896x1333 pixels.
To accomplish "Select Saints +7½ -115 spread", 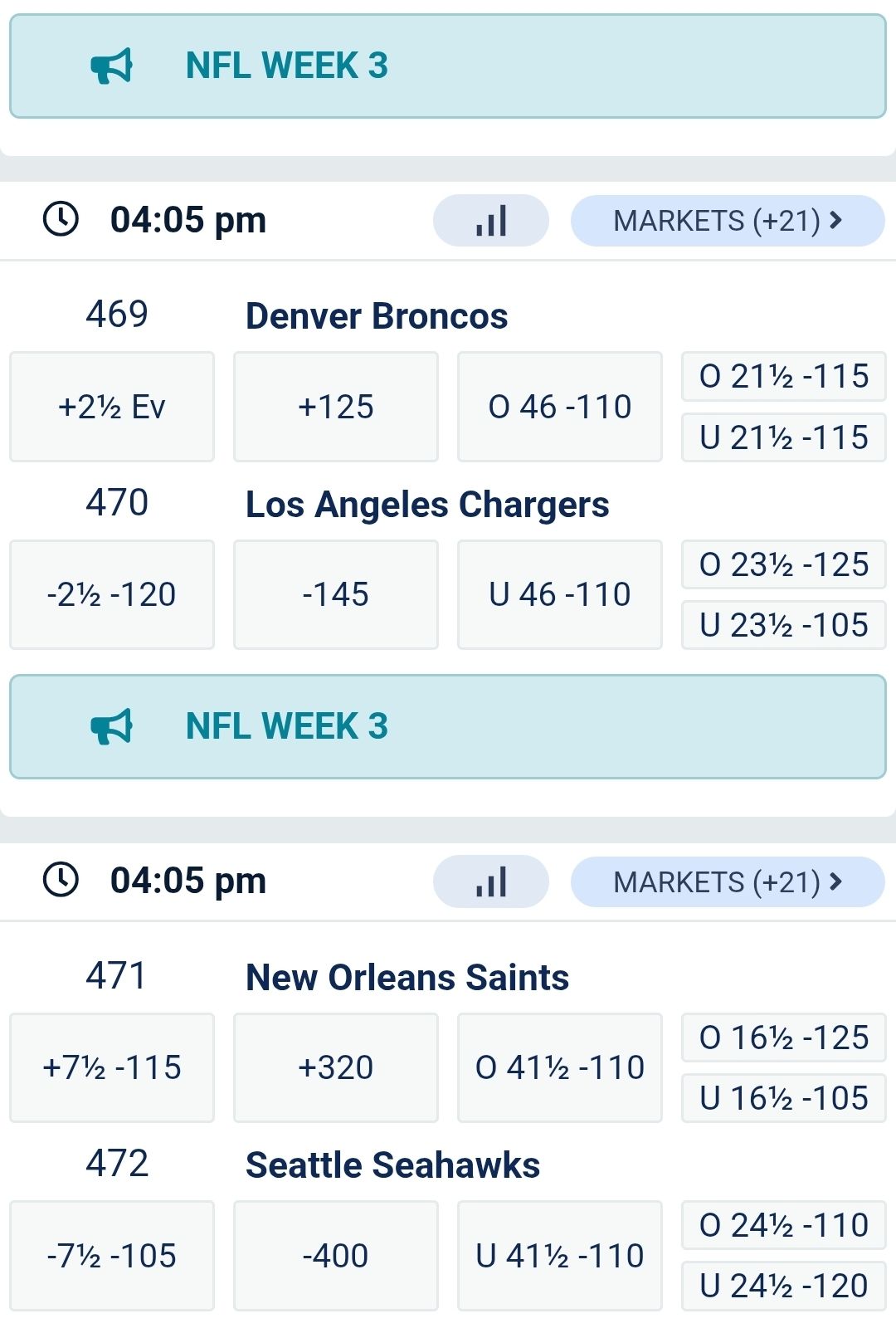I will [112, 1067].
